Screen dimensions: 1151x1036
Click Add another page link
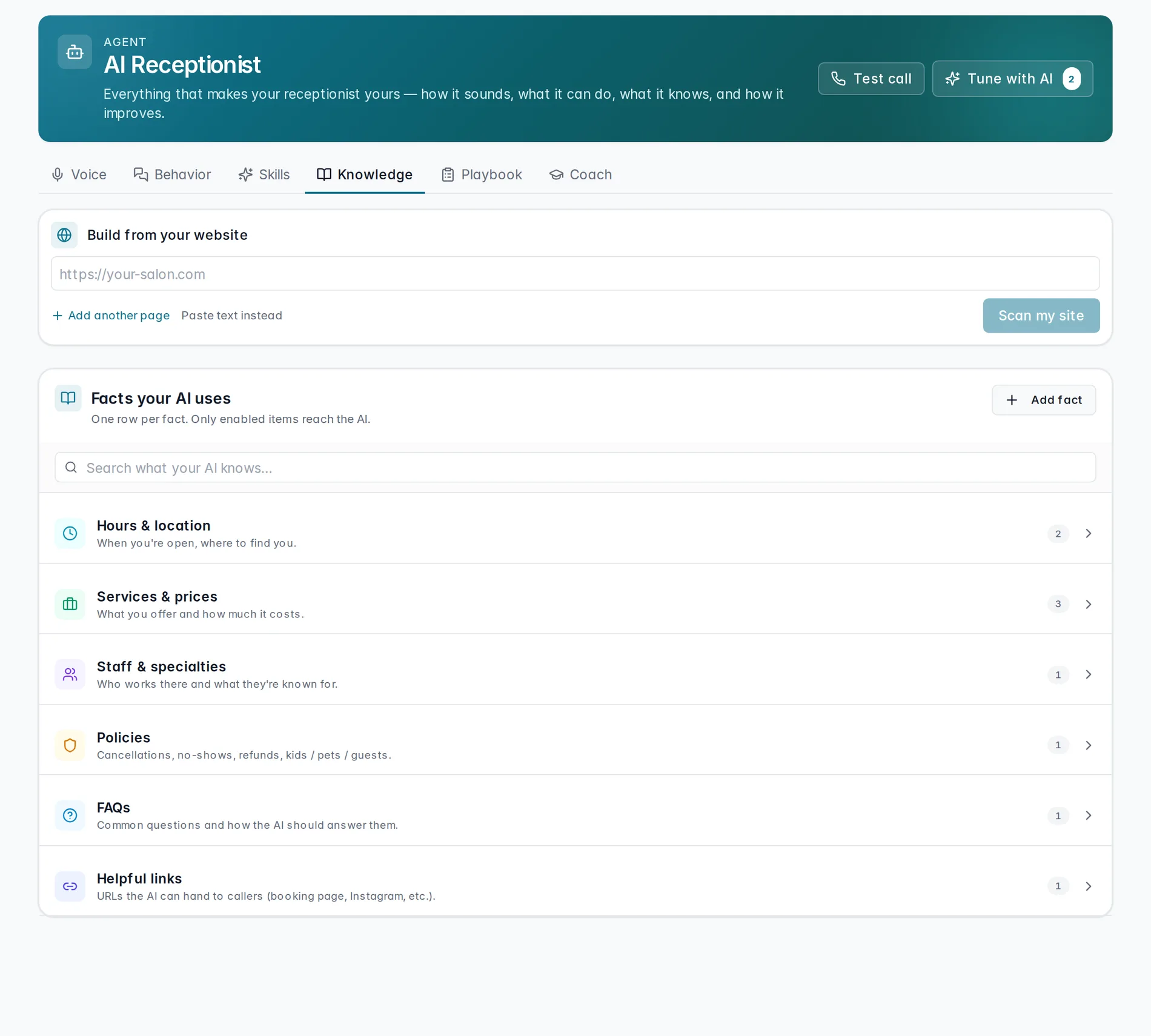[111, 316]
